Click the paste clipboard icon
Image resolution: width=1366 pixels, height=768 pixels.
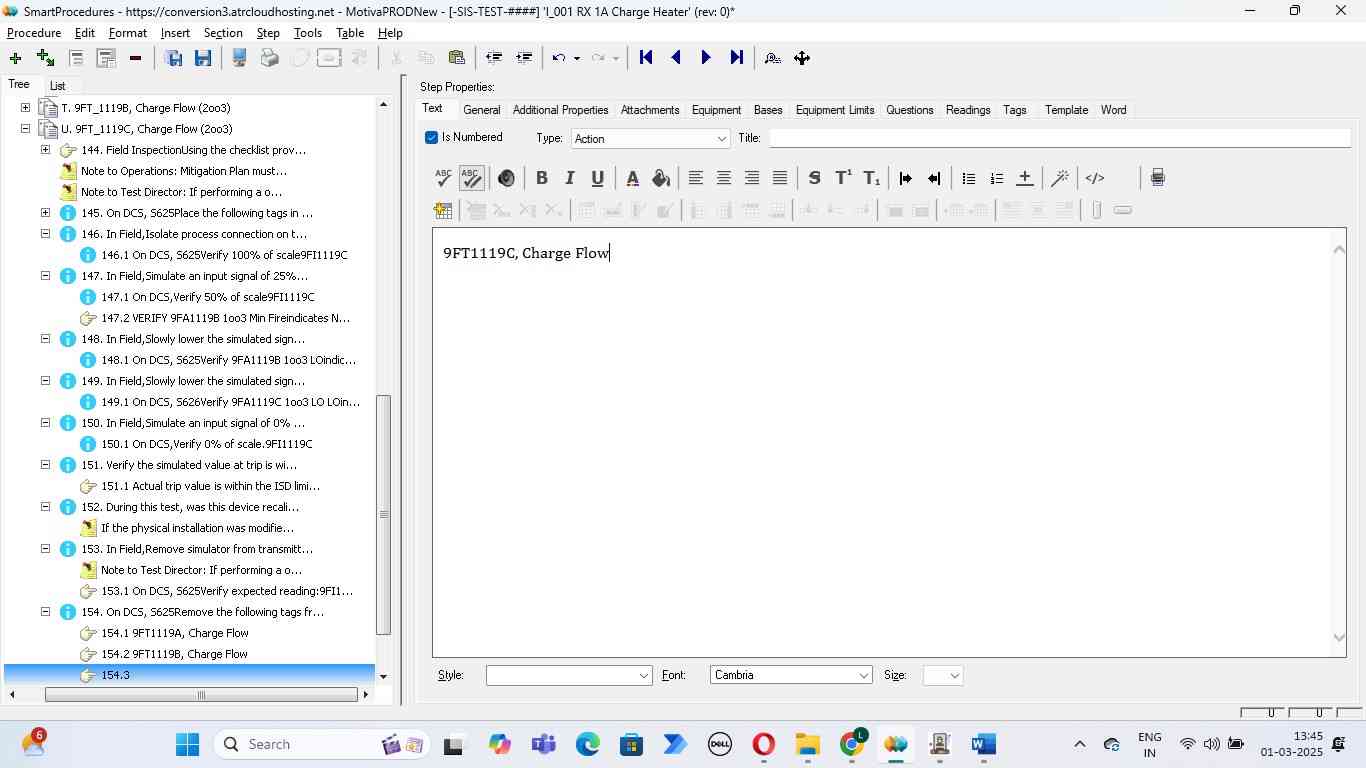coord(456,58)
